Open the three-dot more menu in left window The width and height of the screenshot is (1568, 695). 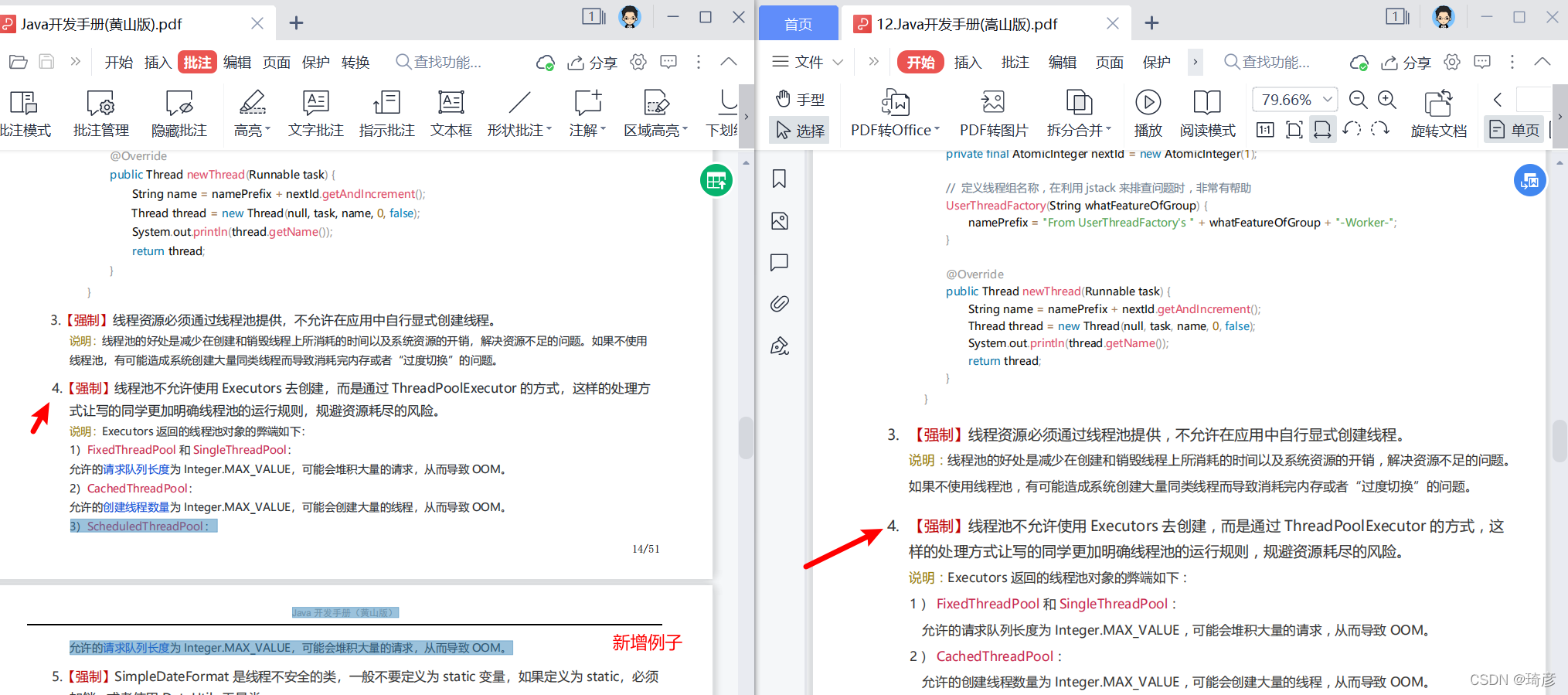(x=699, y=62)
